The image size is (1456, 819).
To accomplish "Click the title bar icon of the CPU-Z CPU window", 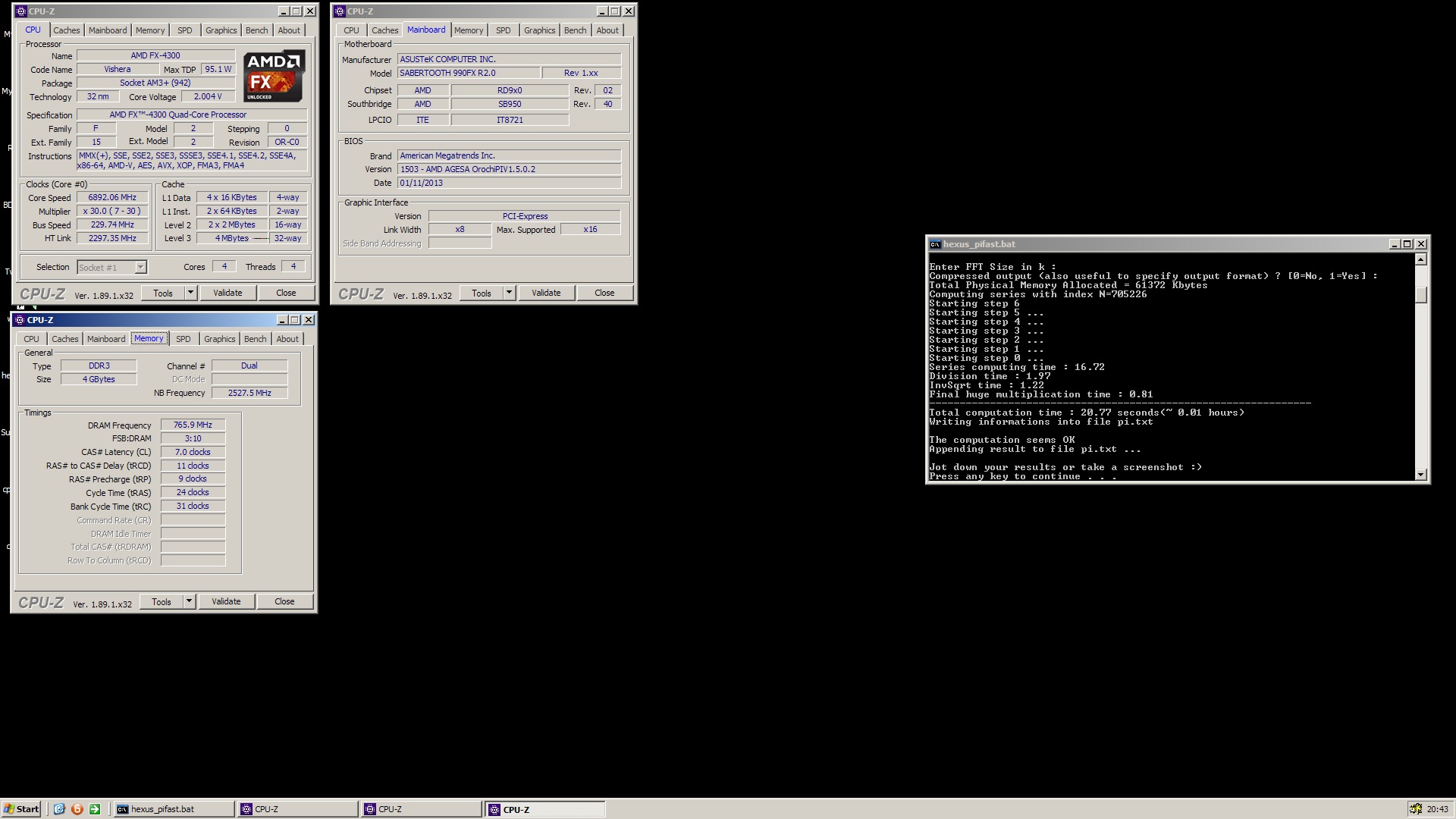I will click(x=21, y=11).
